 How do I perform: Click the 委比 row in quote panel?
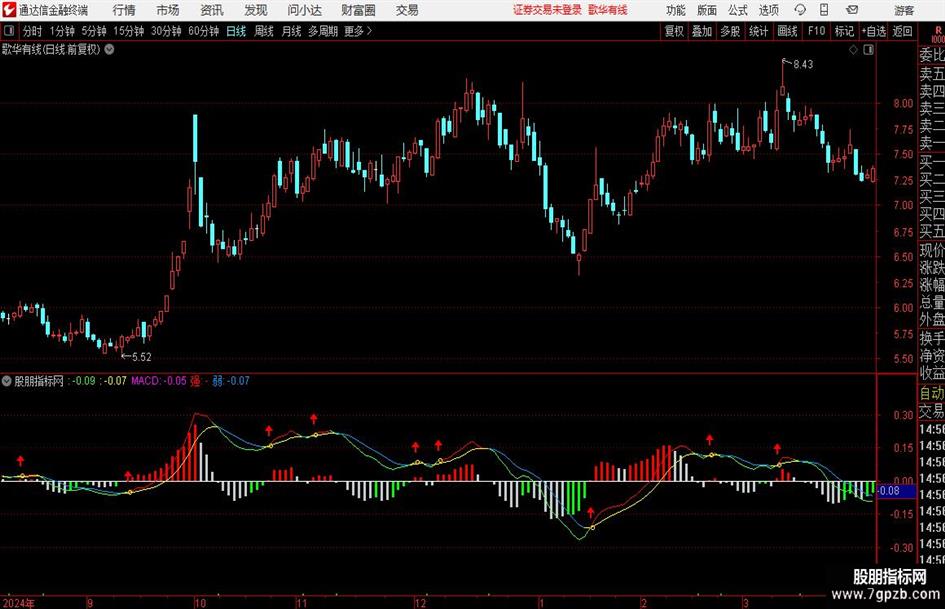[x=932, y=55]
